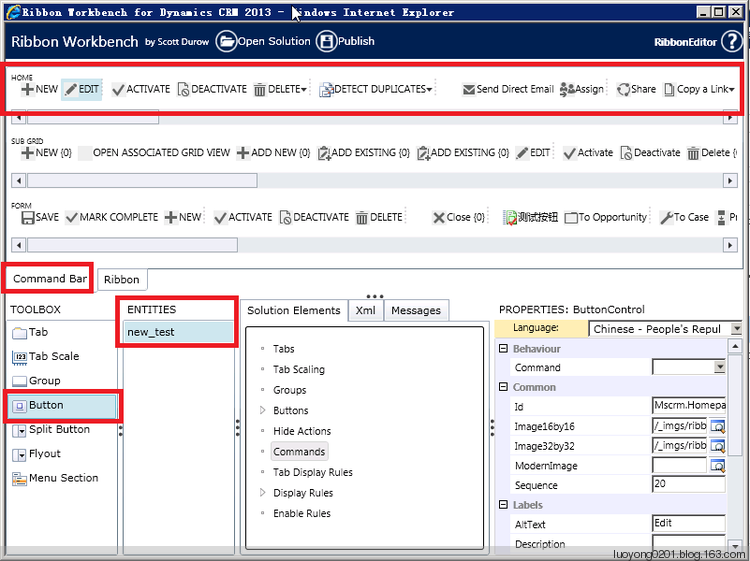The height and width of the screenshot is (561, 750).
Task: Pick the Split Button item in Toolbox
Action: point(51,430)
